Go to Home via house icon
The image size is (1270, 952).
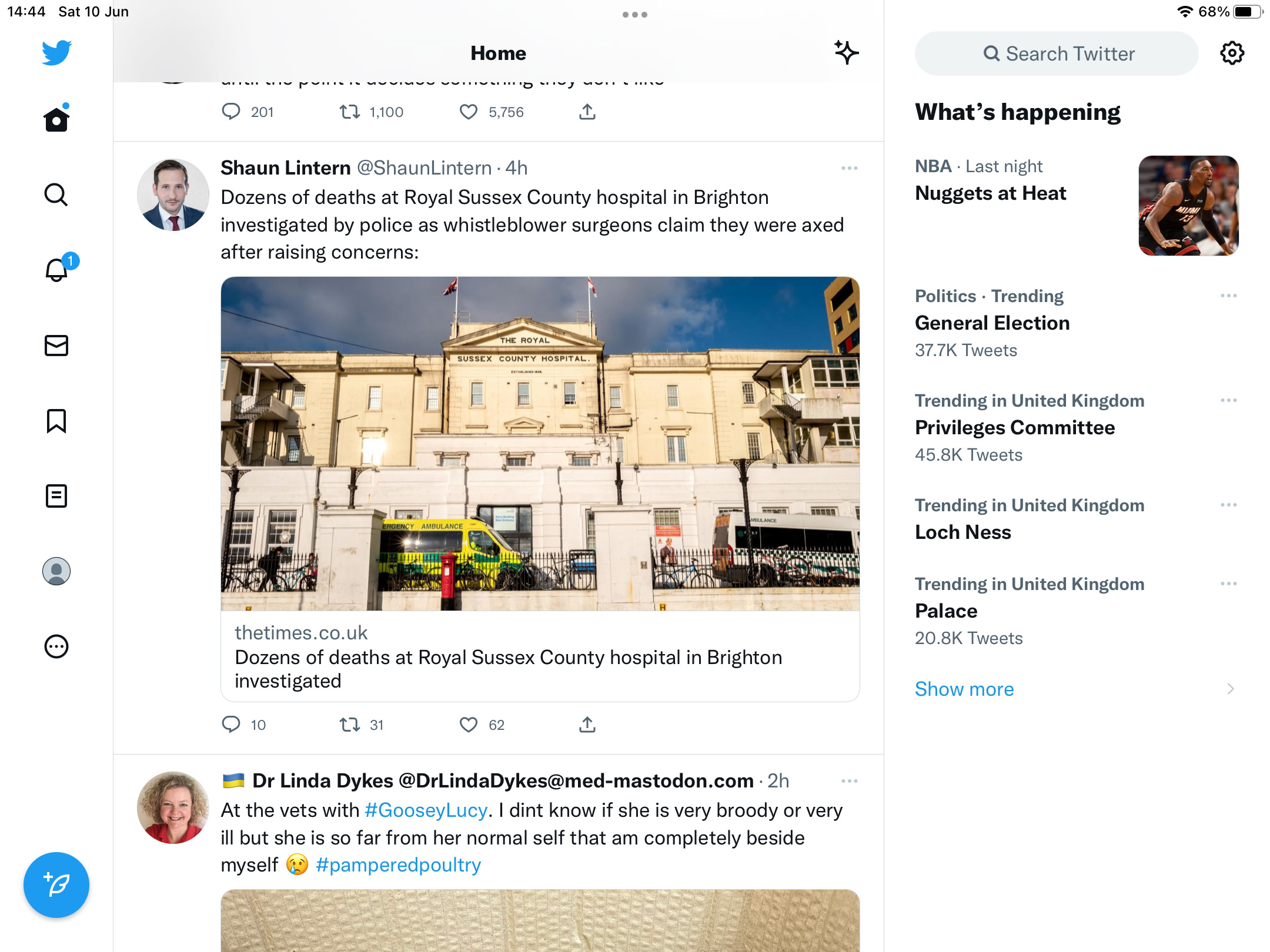56,119
